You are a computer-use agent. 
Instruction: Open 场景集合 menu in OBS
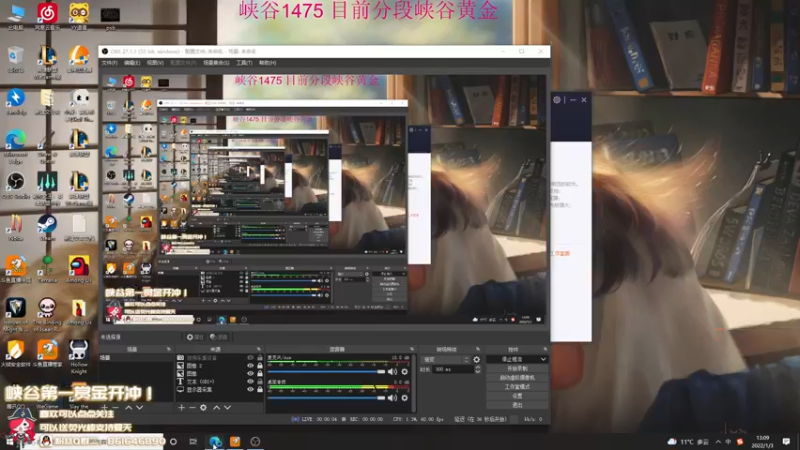click(x=216, y=63)
